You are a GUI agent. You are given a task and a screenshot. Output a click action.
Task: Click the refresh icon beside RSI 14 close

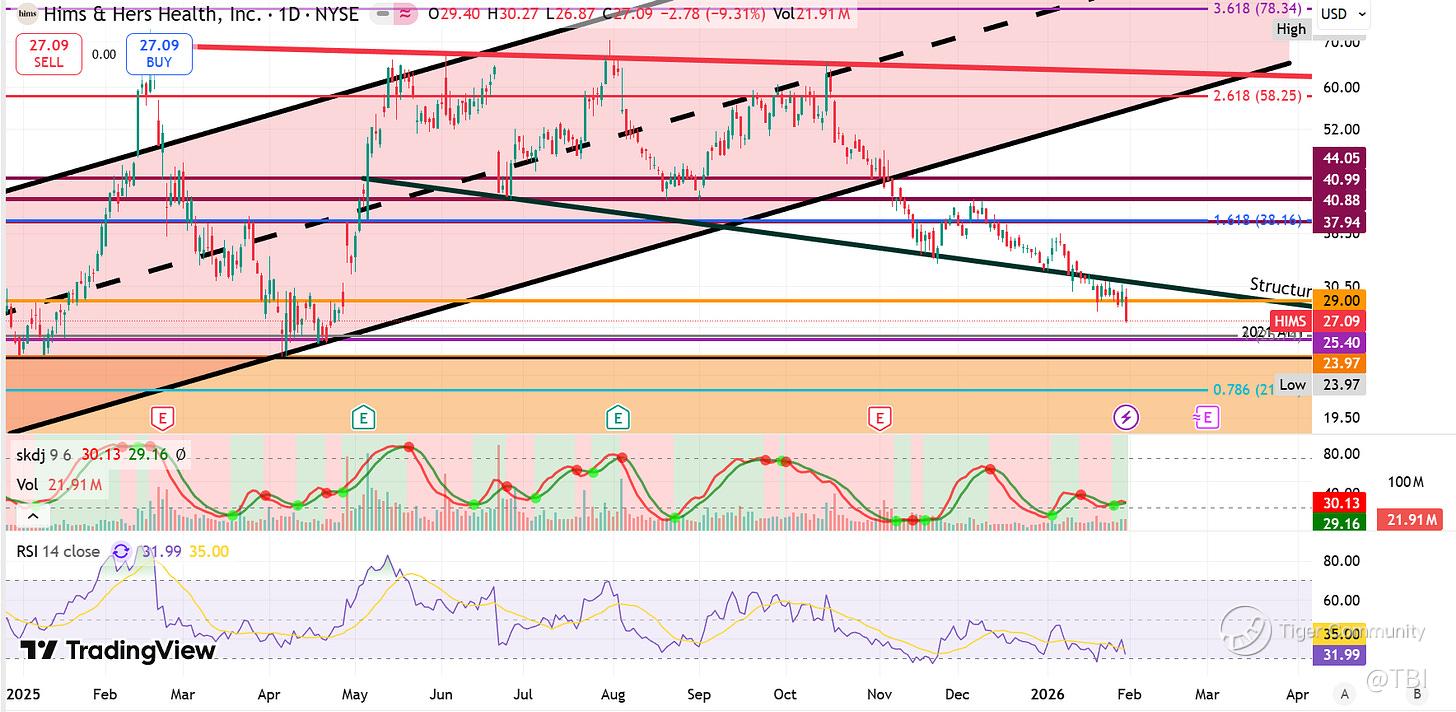121,551
